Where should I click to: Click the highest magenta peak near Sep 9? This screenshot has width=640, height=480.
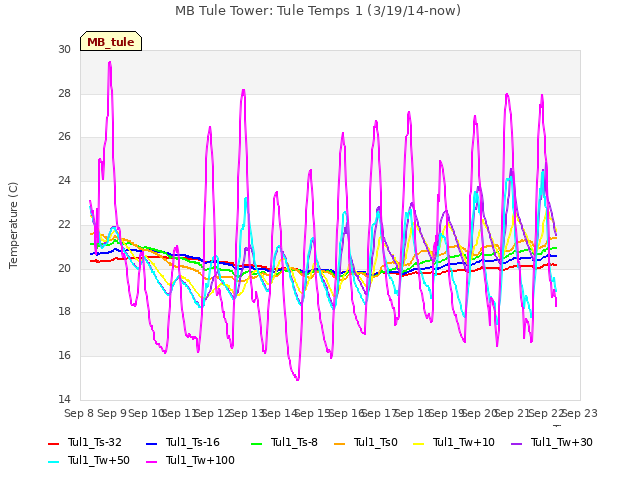109,63
